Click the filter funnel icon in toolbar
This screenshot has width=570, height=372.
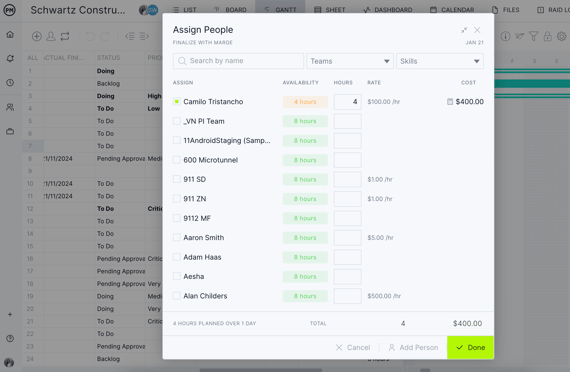[x=533, y=36]
